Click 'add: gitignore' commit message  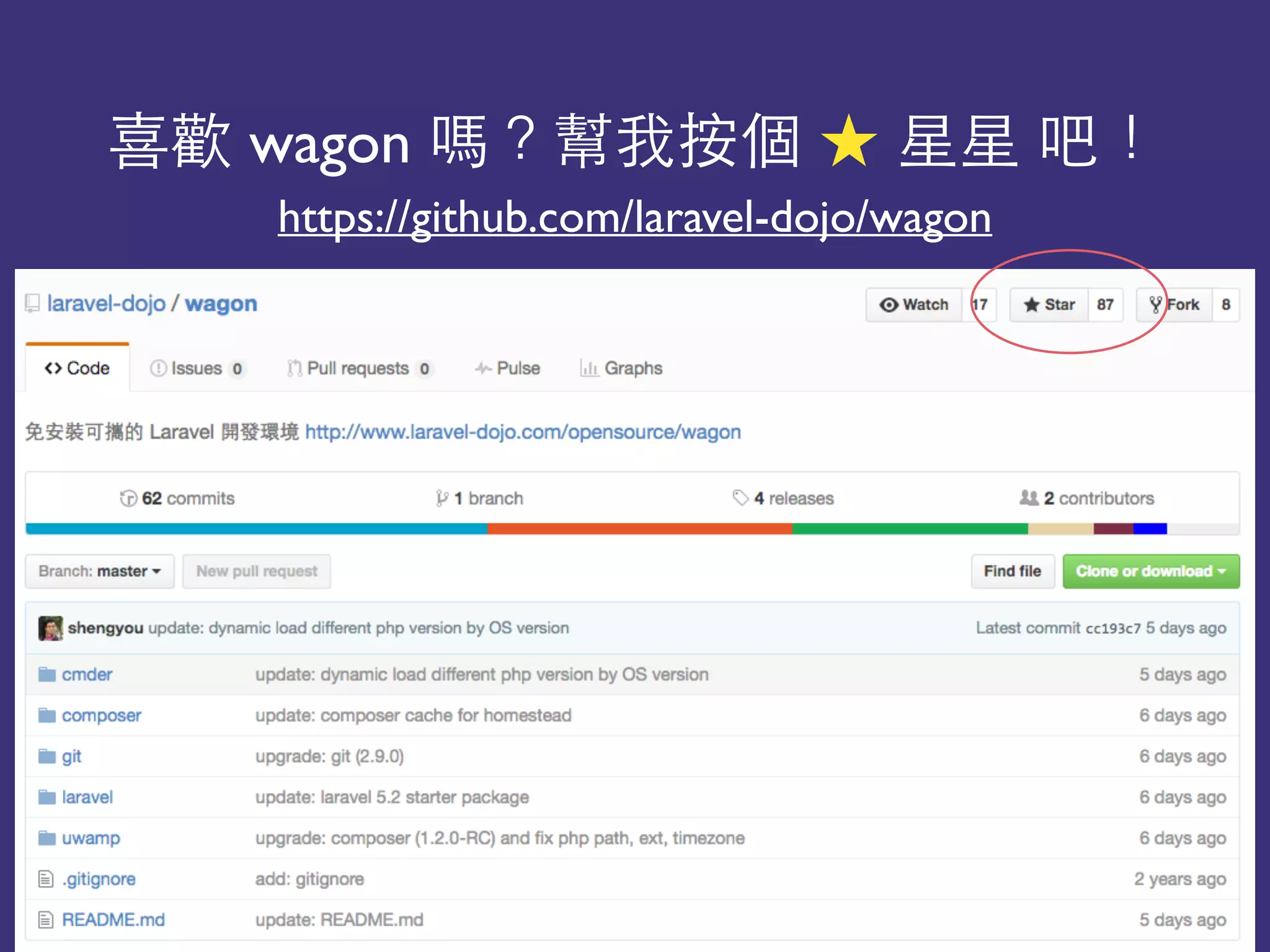click(x=309, y=879)
